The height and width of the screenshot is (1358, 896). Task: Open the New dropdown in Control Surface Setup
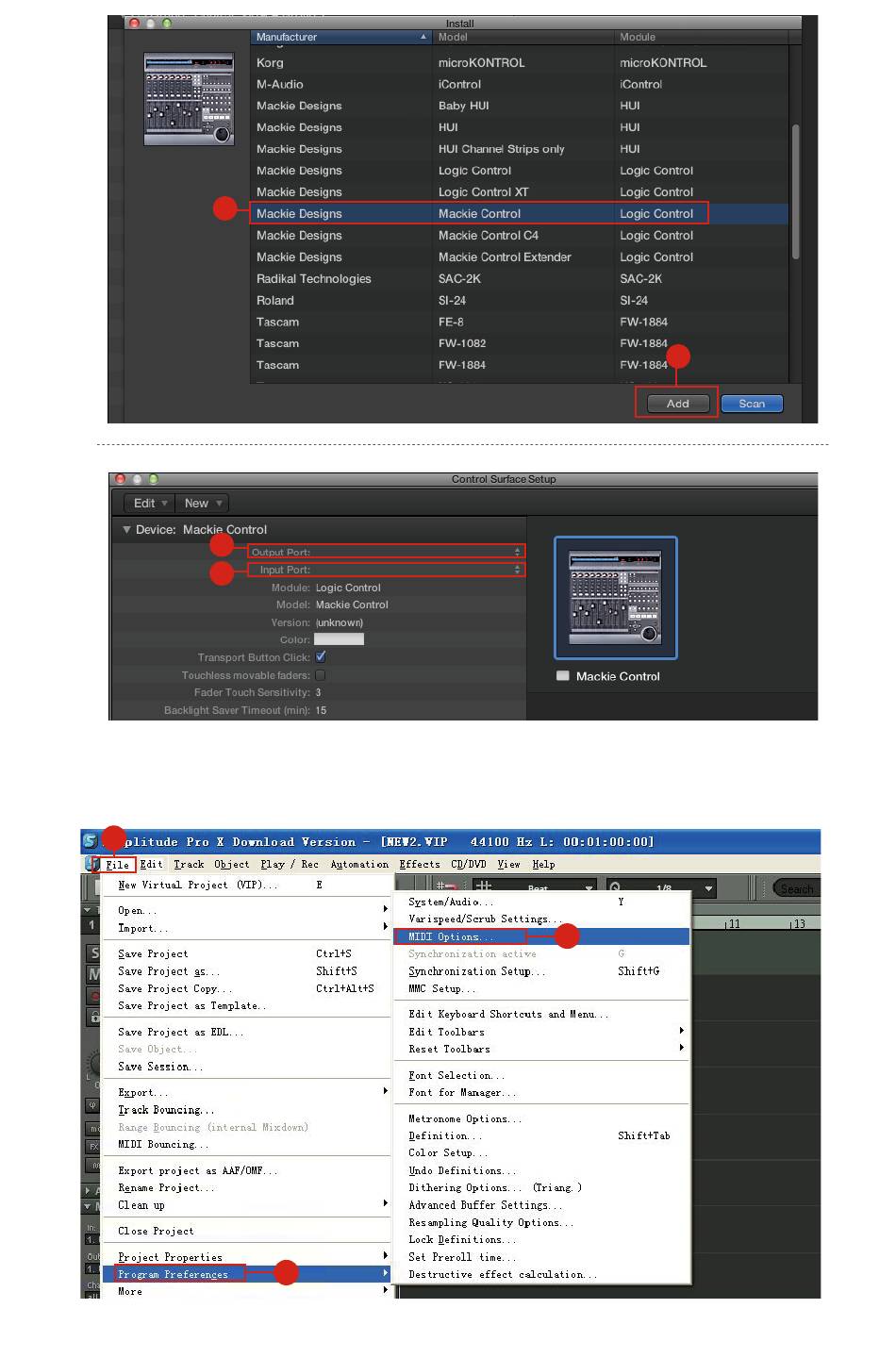(203, 504)
